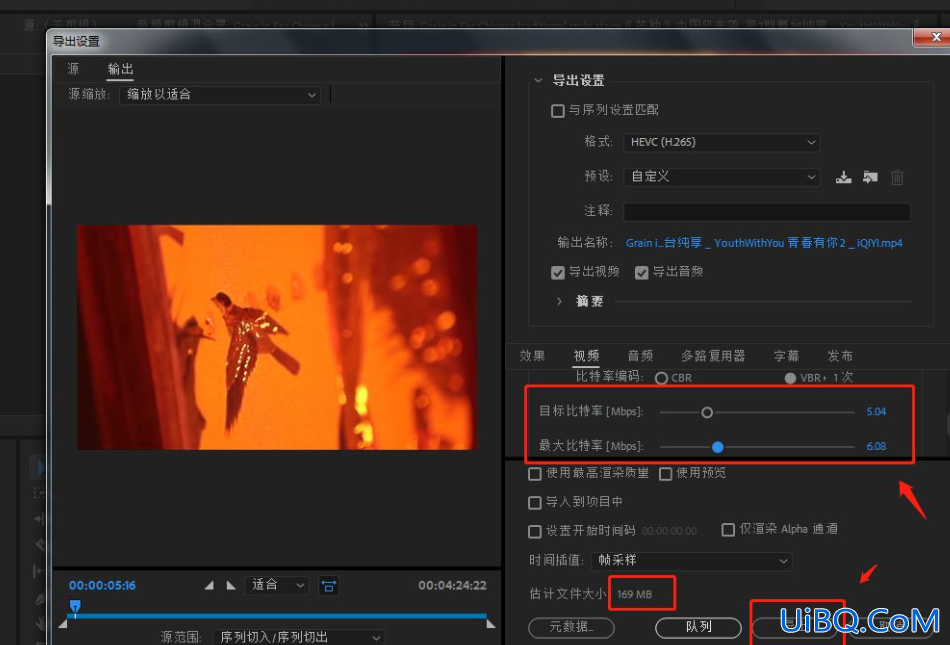Open the format HEVC (H.265) dropdown
Image resolution: width=950 pixels, height=645 pixels.
pyautogui.click(x=722, y=142)
